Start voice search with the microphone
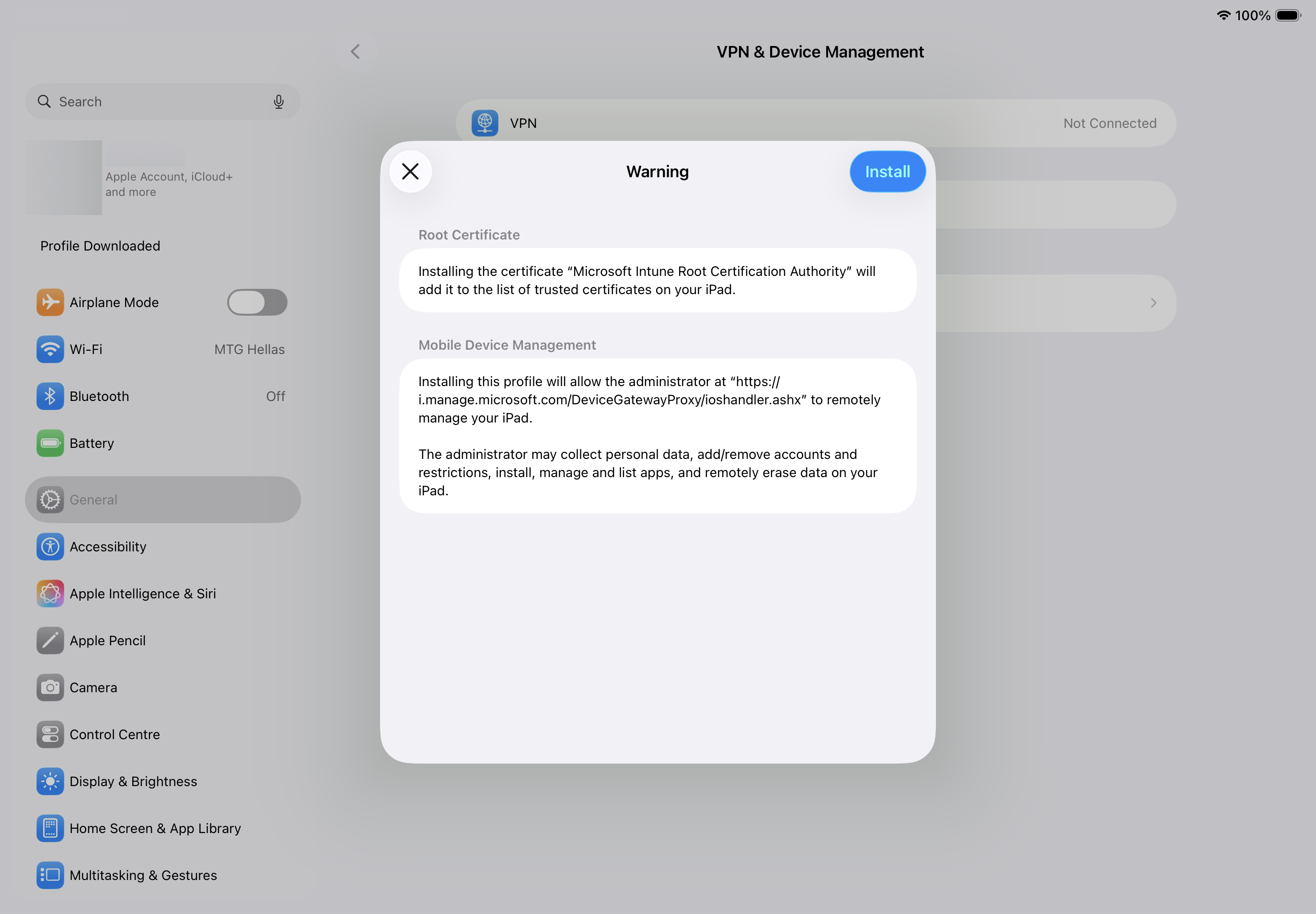Screen dimensions: 1316x914 [278, 102]
